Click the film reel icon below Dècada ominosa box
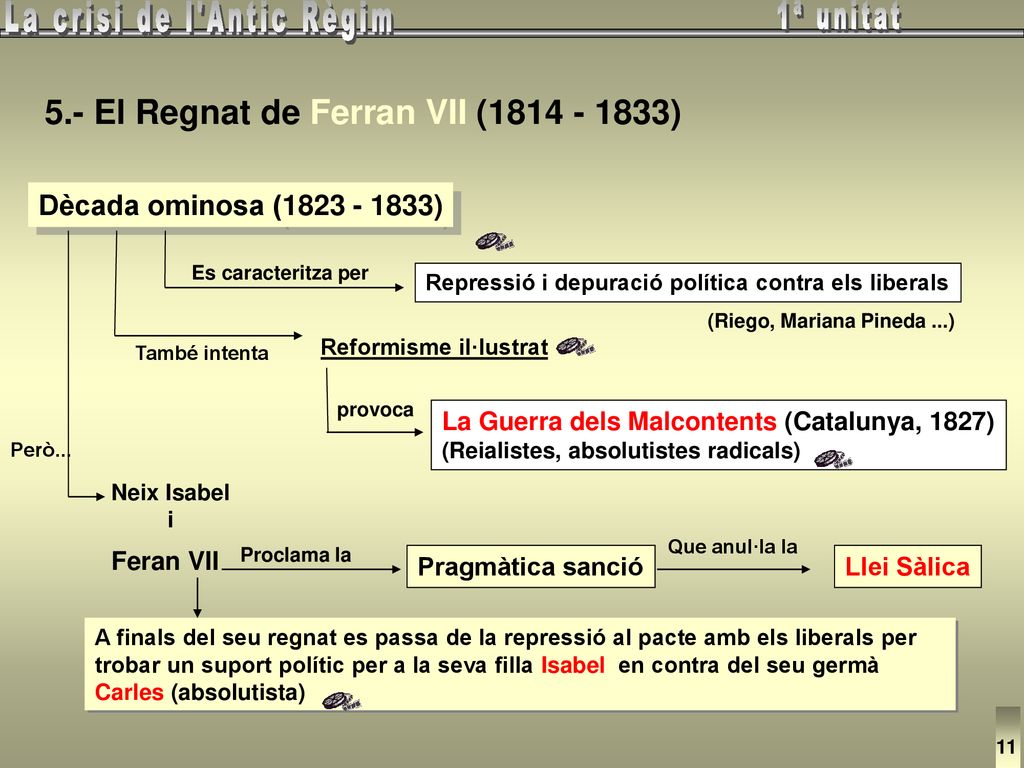 point(495,242)
